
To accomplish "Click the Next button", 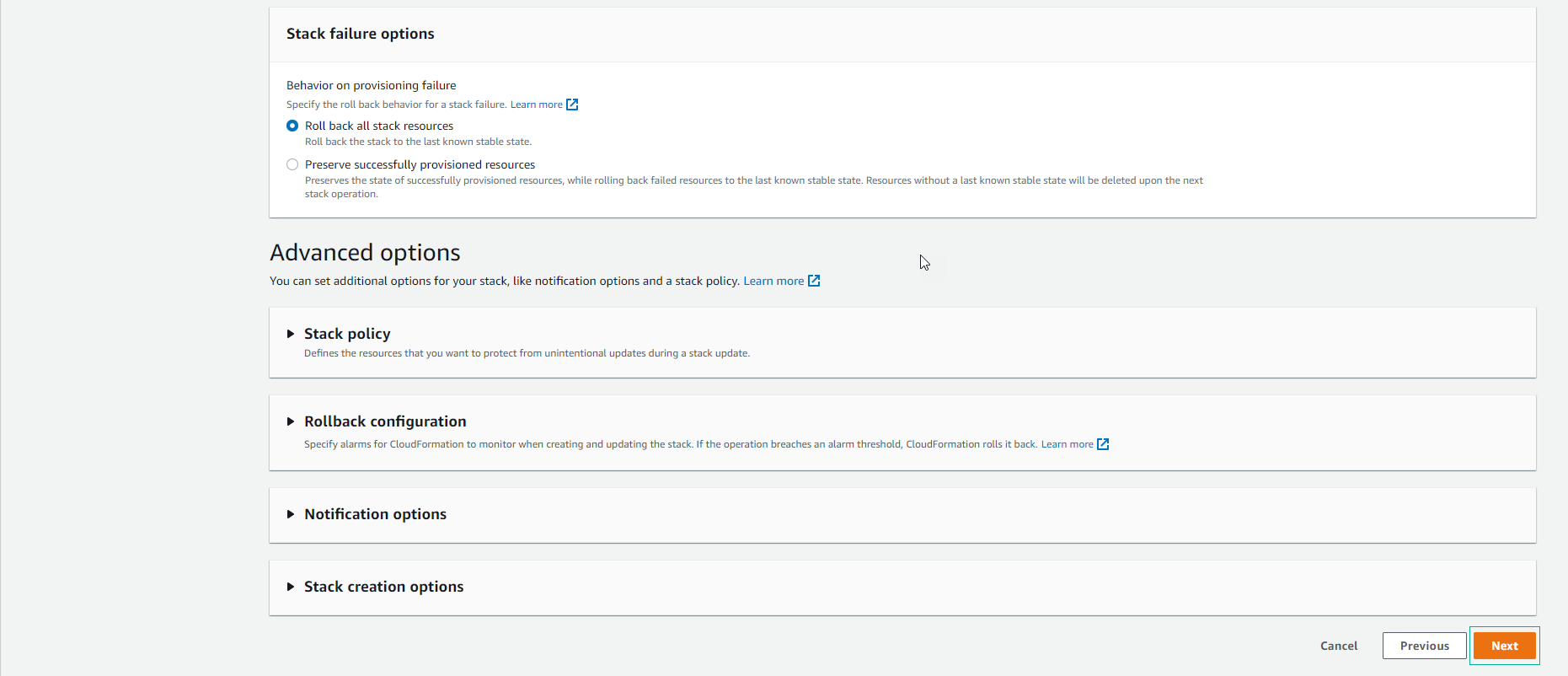I will (1505, 646).
